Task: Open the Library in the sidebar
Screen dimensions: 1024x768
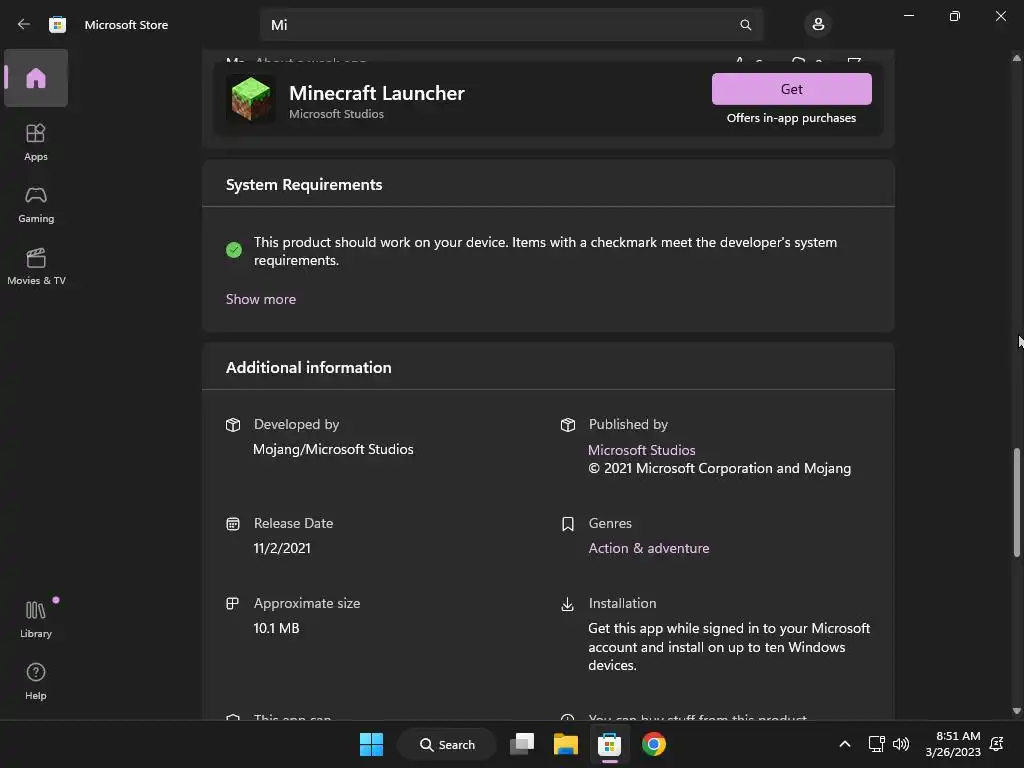Action: 36,619
